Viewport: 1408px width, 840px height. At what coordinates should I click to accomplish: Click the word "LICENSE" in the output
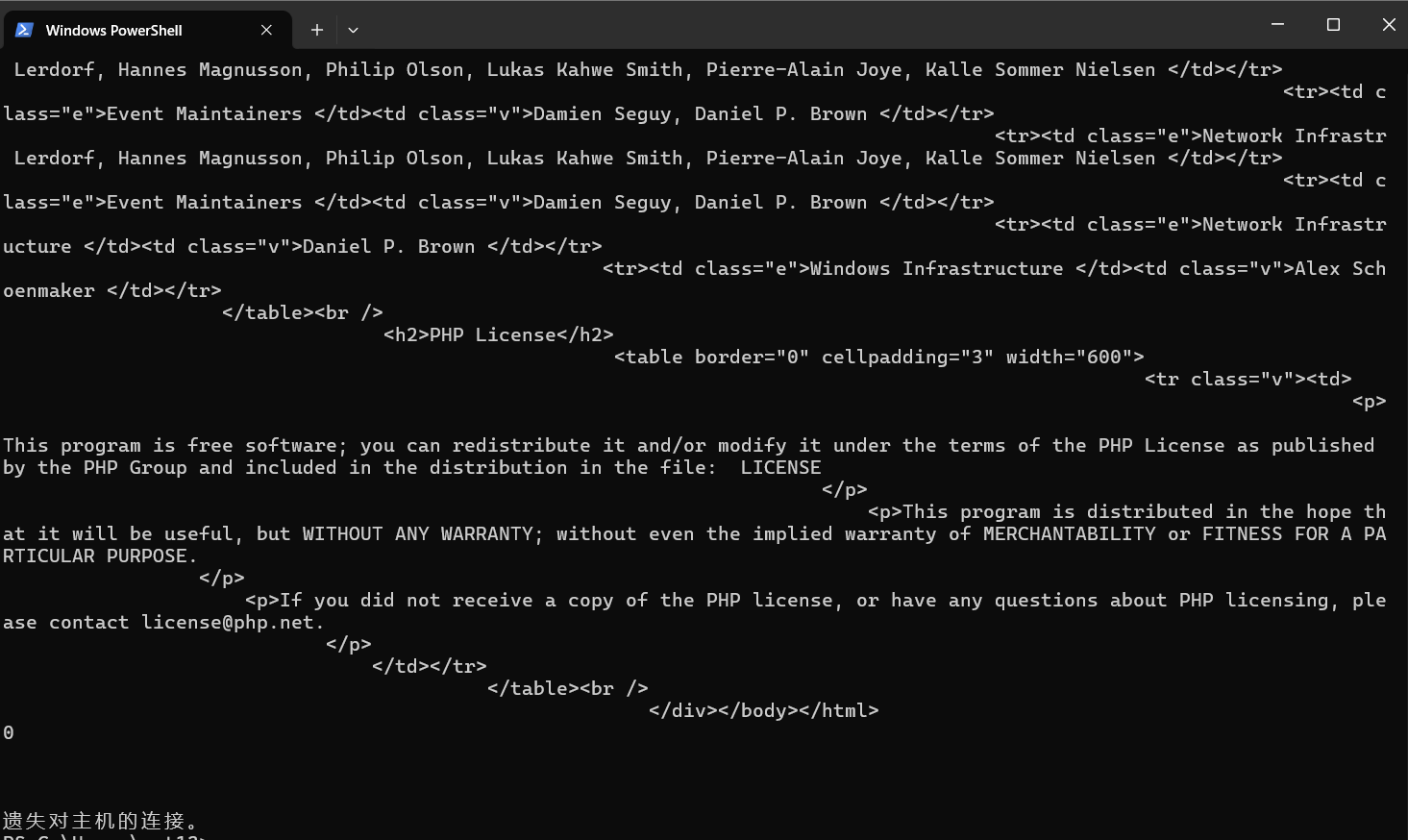point(781,467)
